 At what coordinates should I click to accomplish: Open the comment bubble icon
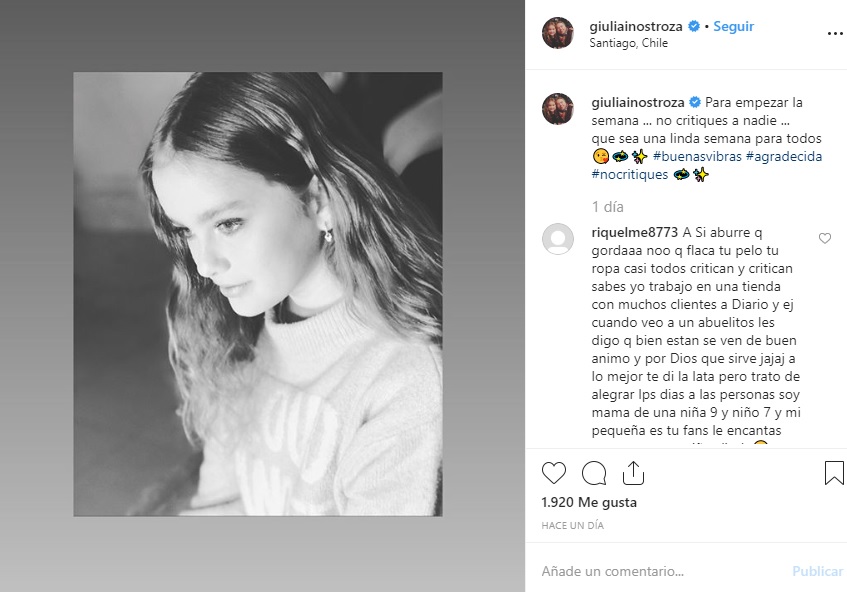coord(594,473)
